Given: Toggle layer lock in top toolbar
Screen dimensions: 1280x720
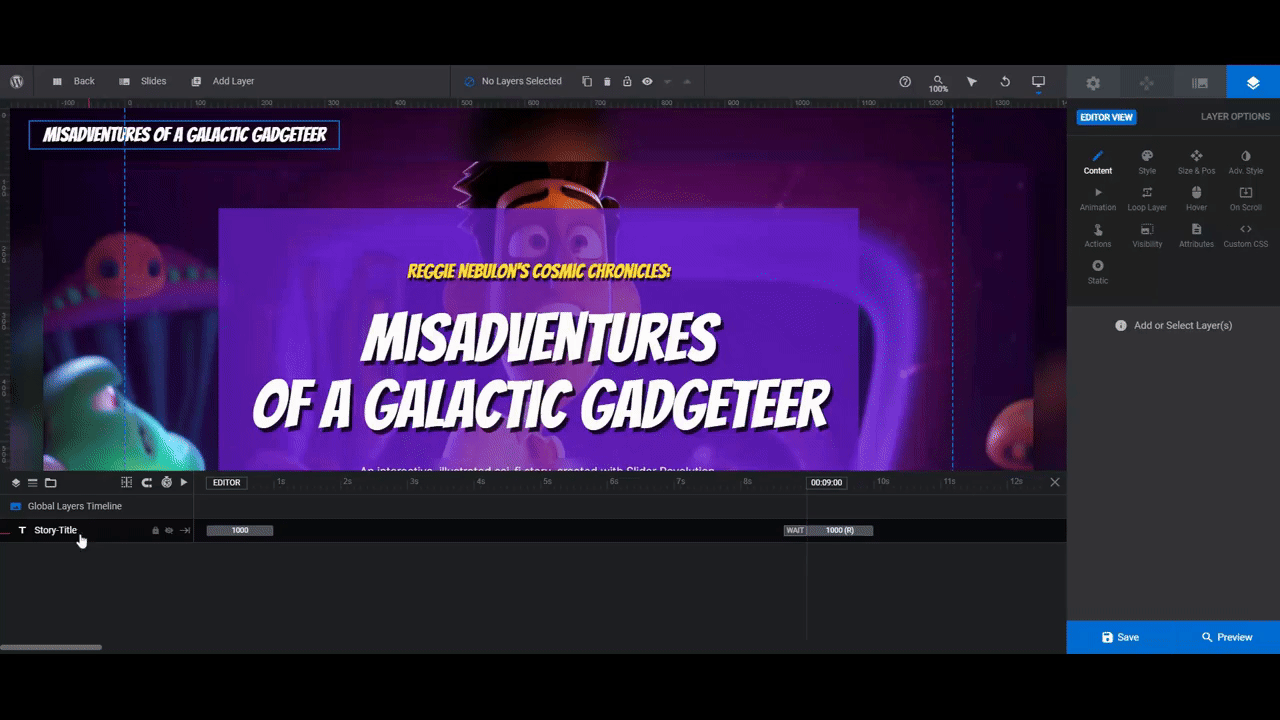Looking at the screenshot, I should click(627, 82).
